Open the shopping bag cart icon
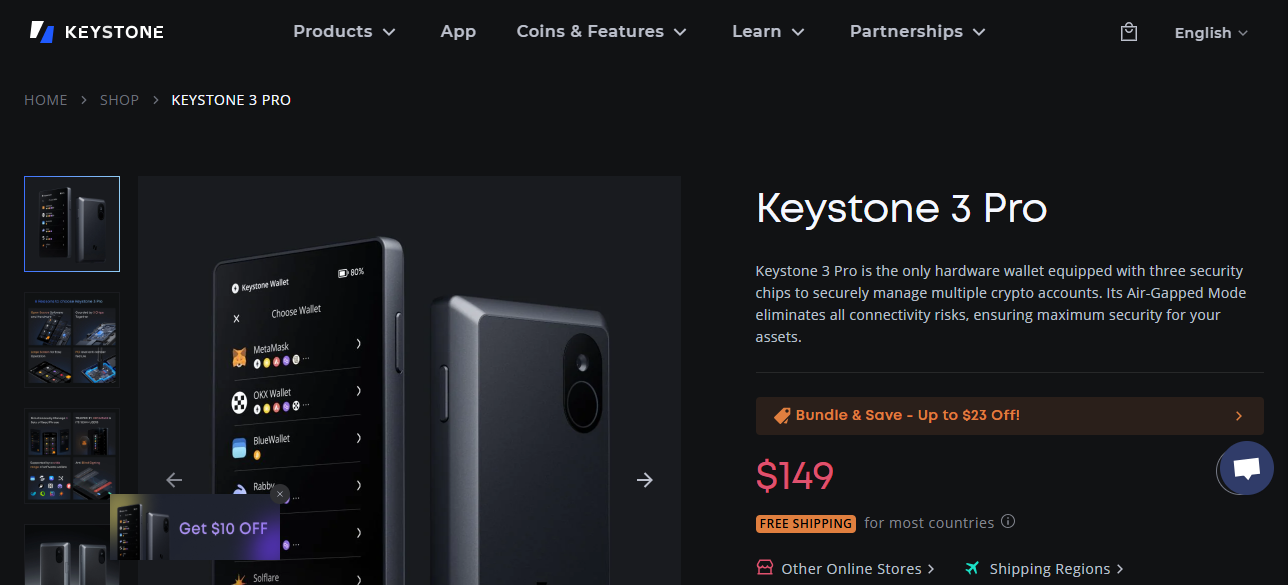The image size is (1288, 585). point(1128,31)
